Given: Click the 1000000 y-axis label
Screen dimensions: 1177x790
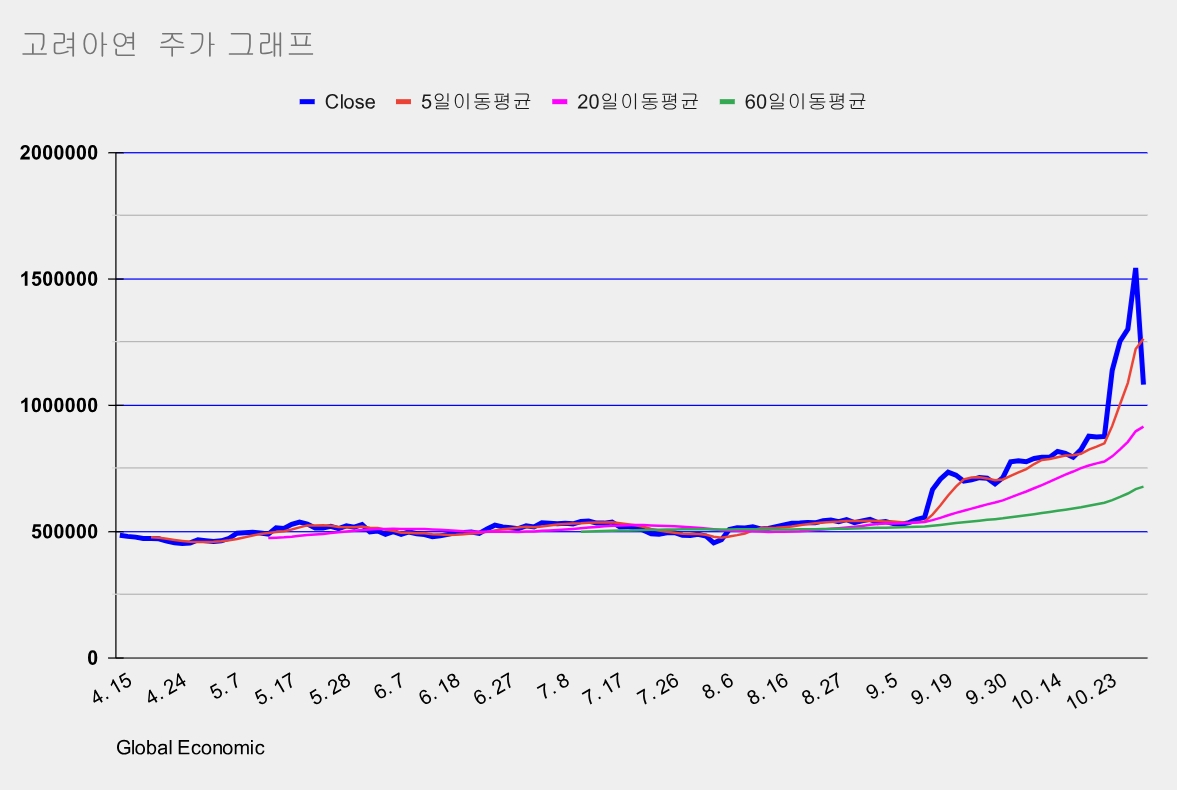Looking at the screenshot, I should 59,406.
